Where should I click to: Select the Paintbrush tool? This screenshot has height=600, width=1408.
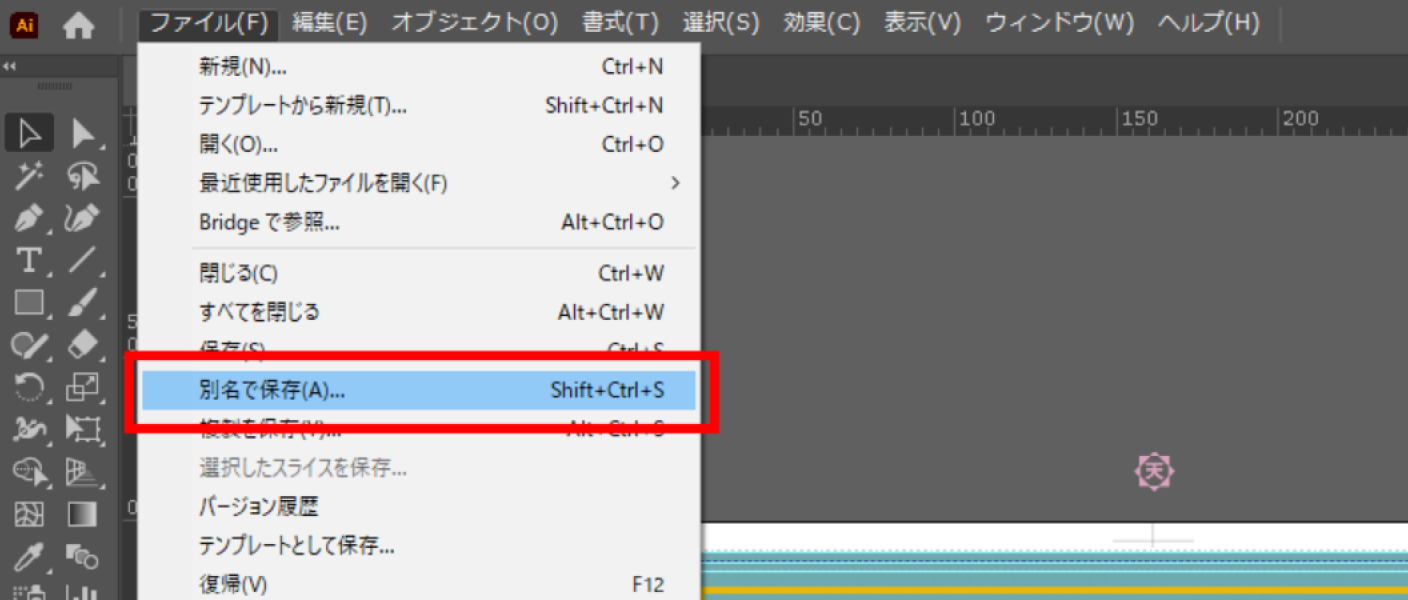click(x=84, y=305)
